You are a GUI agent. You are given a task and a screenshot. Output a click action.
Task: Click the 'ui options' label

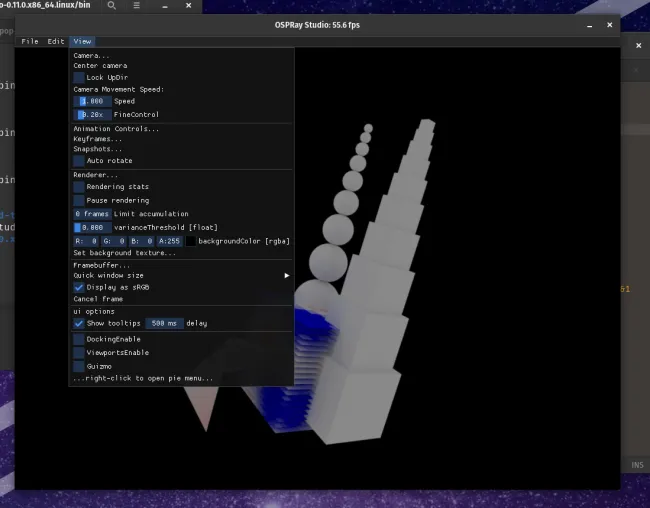click(x=94, y=311)
